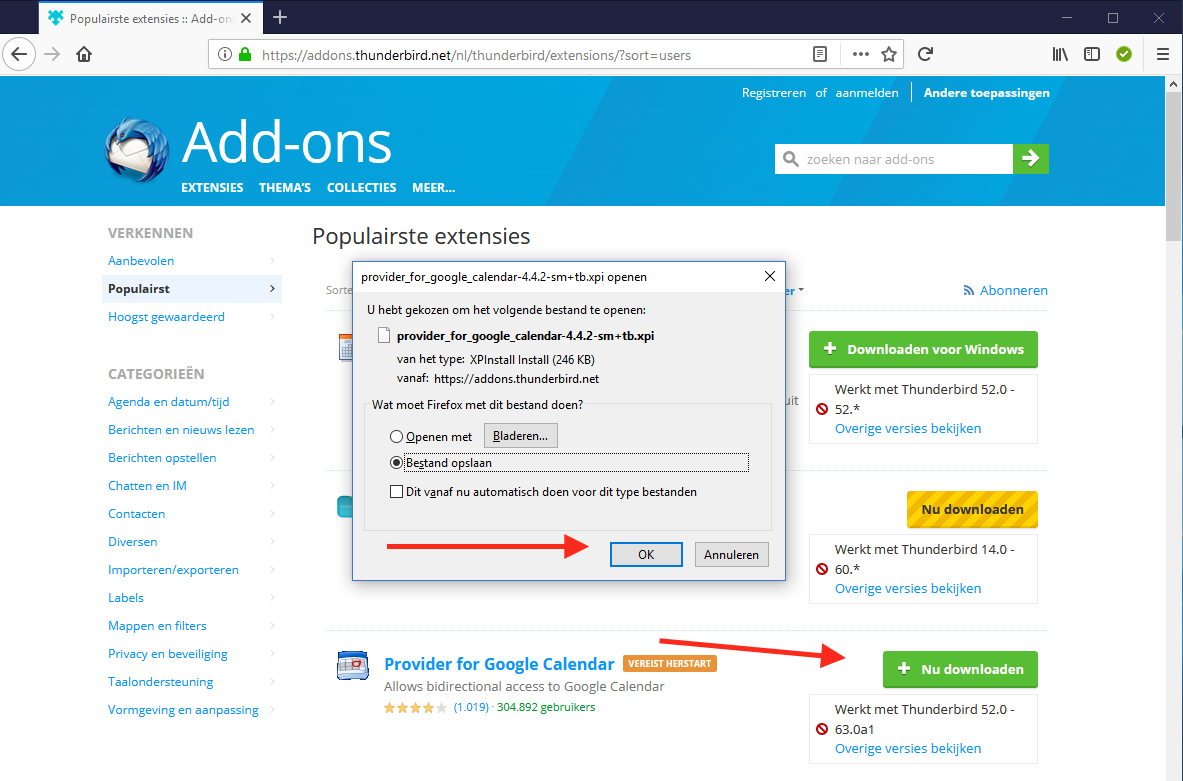Viewport: 1183px width, 781px height.
Task: Click the green search arrow button
Action: tap(1031, 159)
